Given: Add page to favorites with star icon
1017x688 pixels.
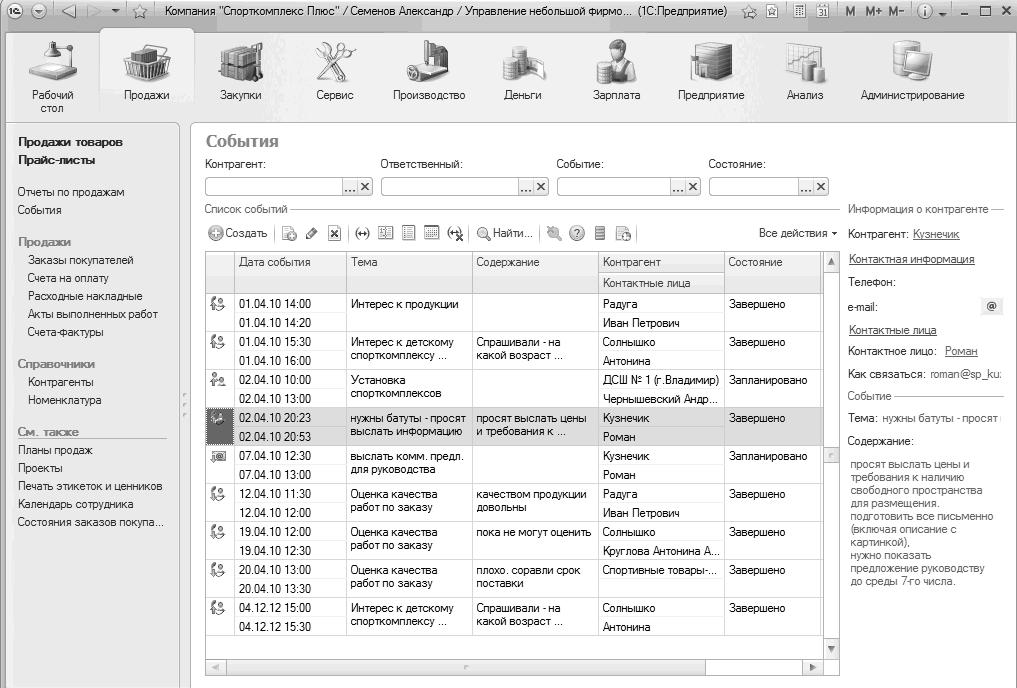Looking at the screenshot, I should (x=140, y=12).
